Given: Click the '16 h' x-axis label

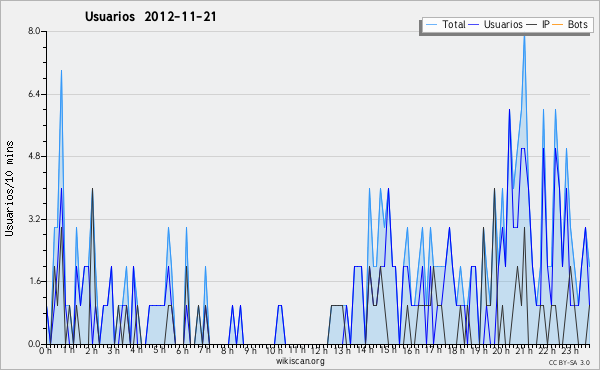Looking at the screenshot, I should point(411,351).
